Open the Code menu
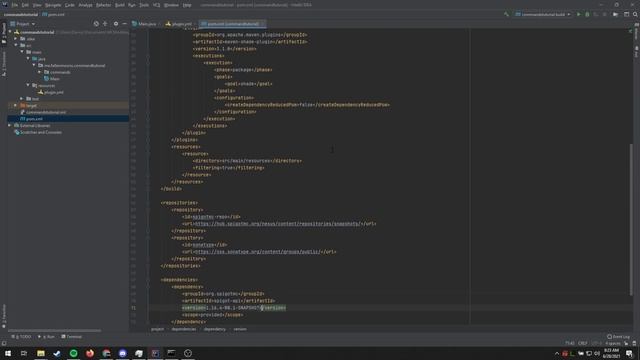The height and width of the screenshot is (360, 640). click(x=70, y=5)
